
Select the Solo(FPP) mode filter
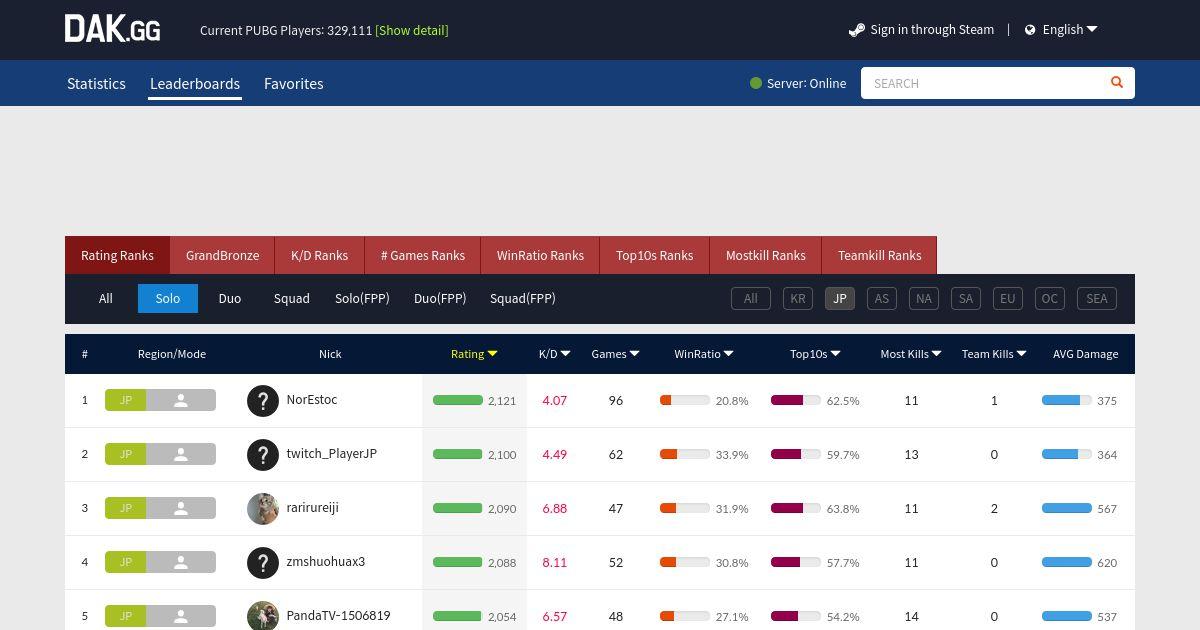362,298
